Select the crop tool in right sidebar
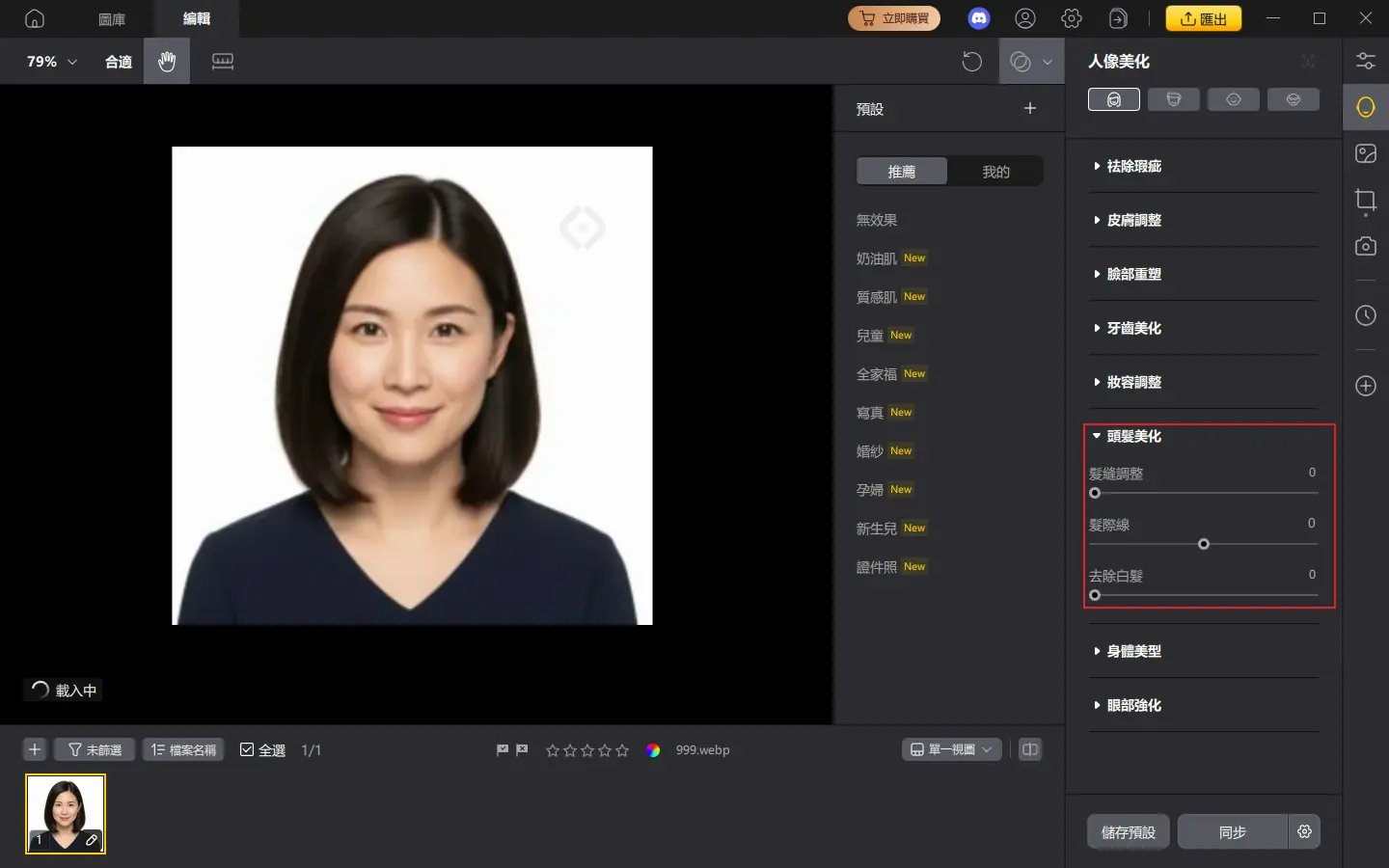Viewport: 1389px width, 868px height. tap(1366, 201)
